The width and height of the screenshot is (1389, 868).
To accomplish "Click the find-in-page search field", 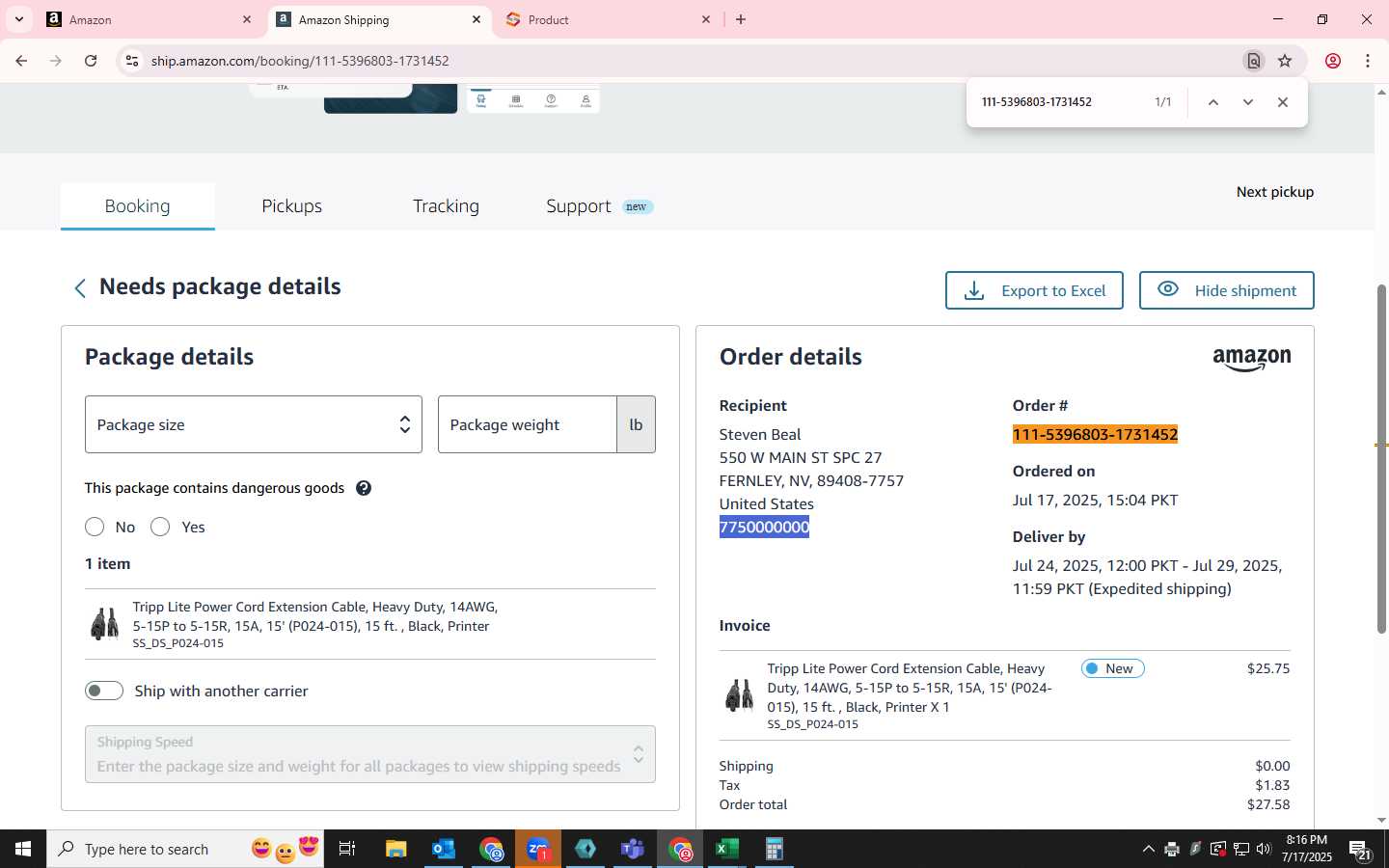I will point(1061,102).
